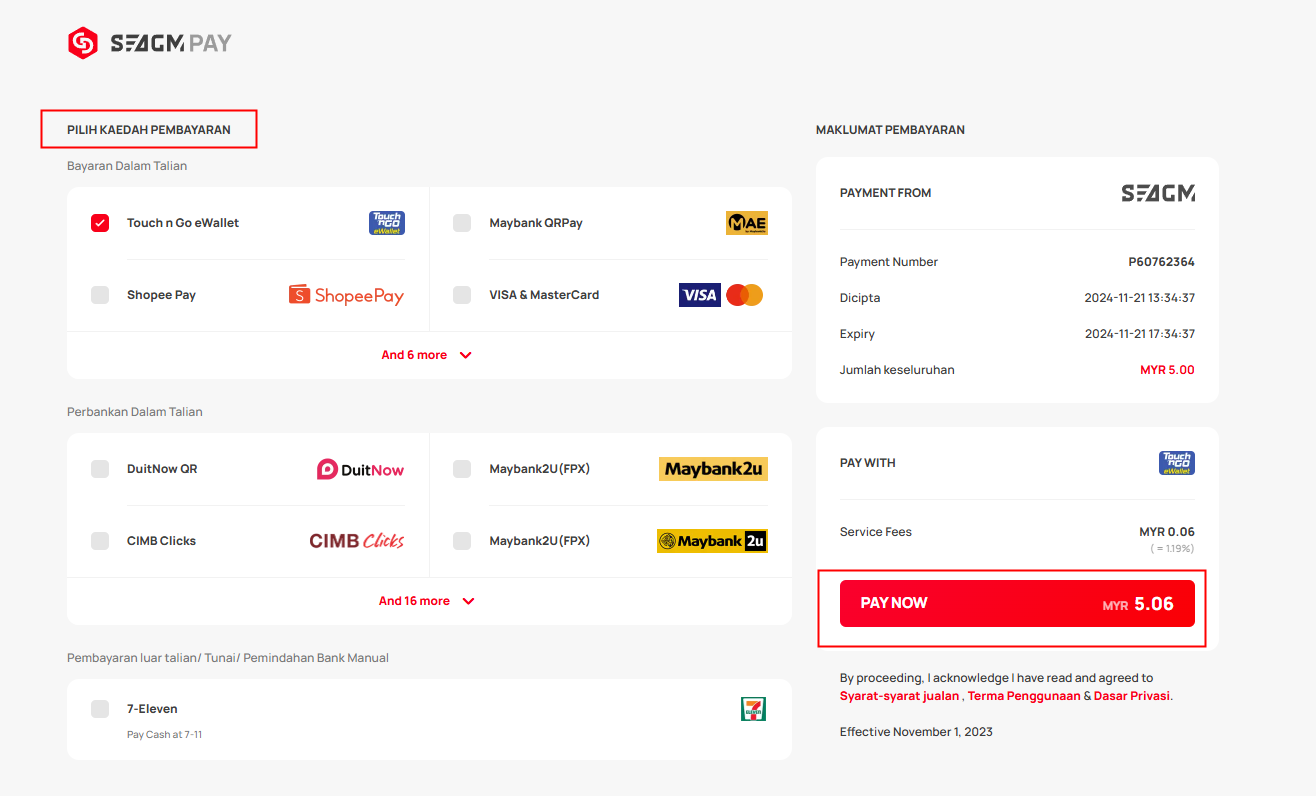Click the yellow Maybank2u logo without tiger

coord(713,469)
